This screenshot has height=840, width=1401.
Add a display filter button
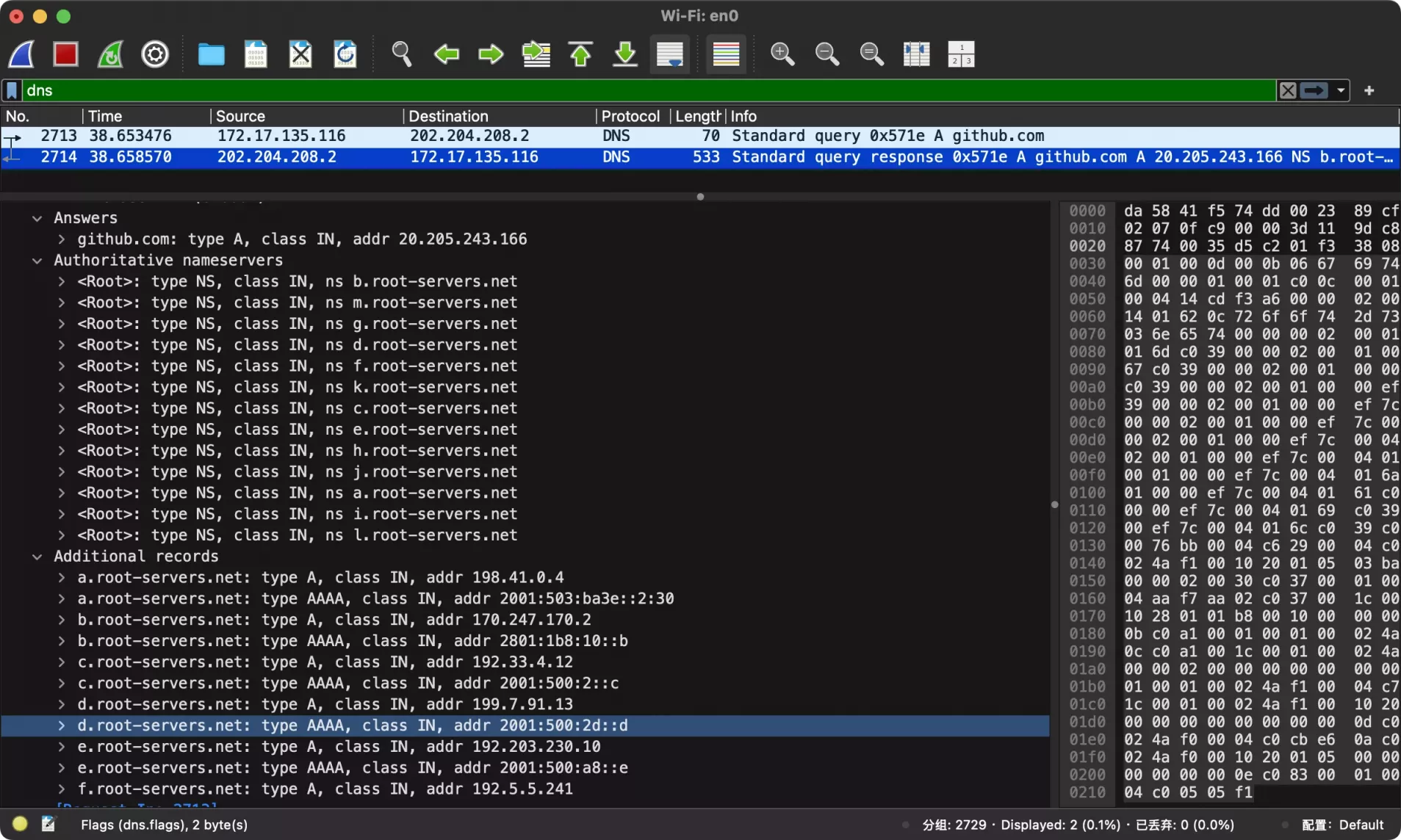[x=1369, y=90]
